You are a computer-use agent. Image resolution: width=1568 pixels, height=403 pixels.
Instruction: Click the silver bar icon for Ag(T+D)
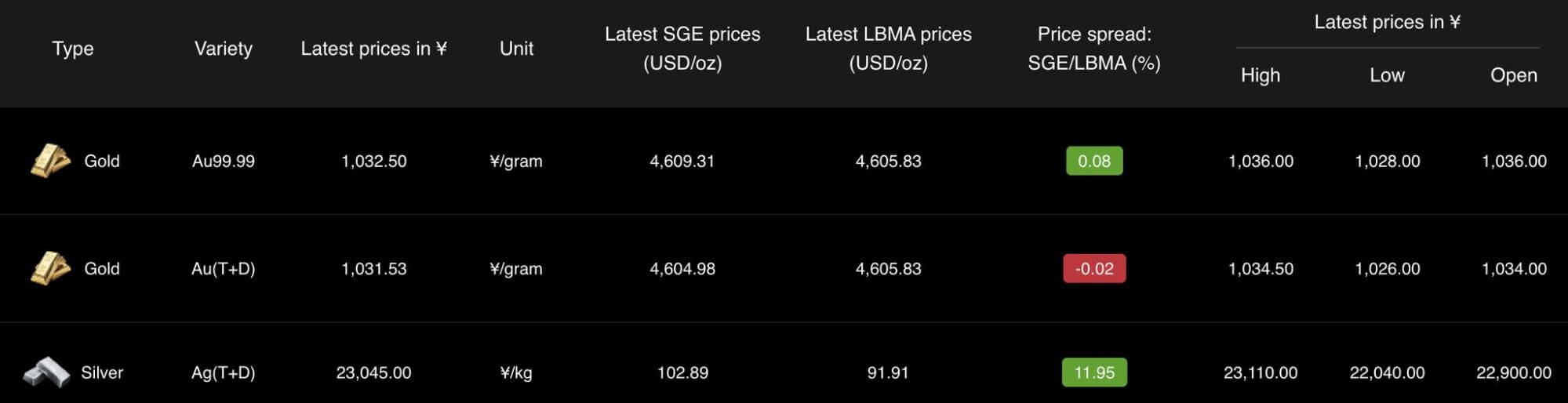(46, 372)
